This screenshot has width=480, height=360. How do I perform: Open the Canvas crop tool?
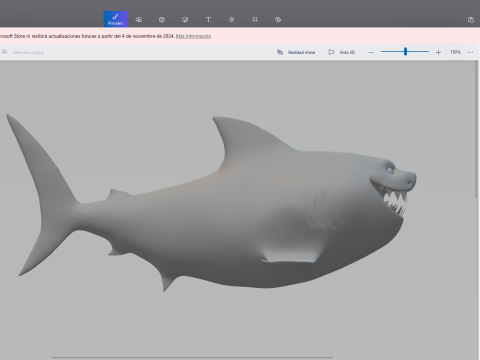255,19
